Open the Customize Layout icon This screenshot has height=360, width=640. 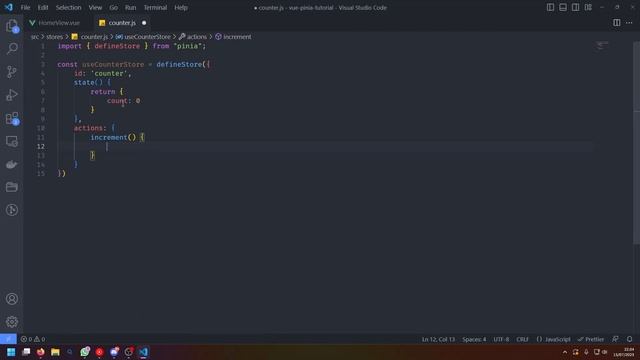coord(588,7)
